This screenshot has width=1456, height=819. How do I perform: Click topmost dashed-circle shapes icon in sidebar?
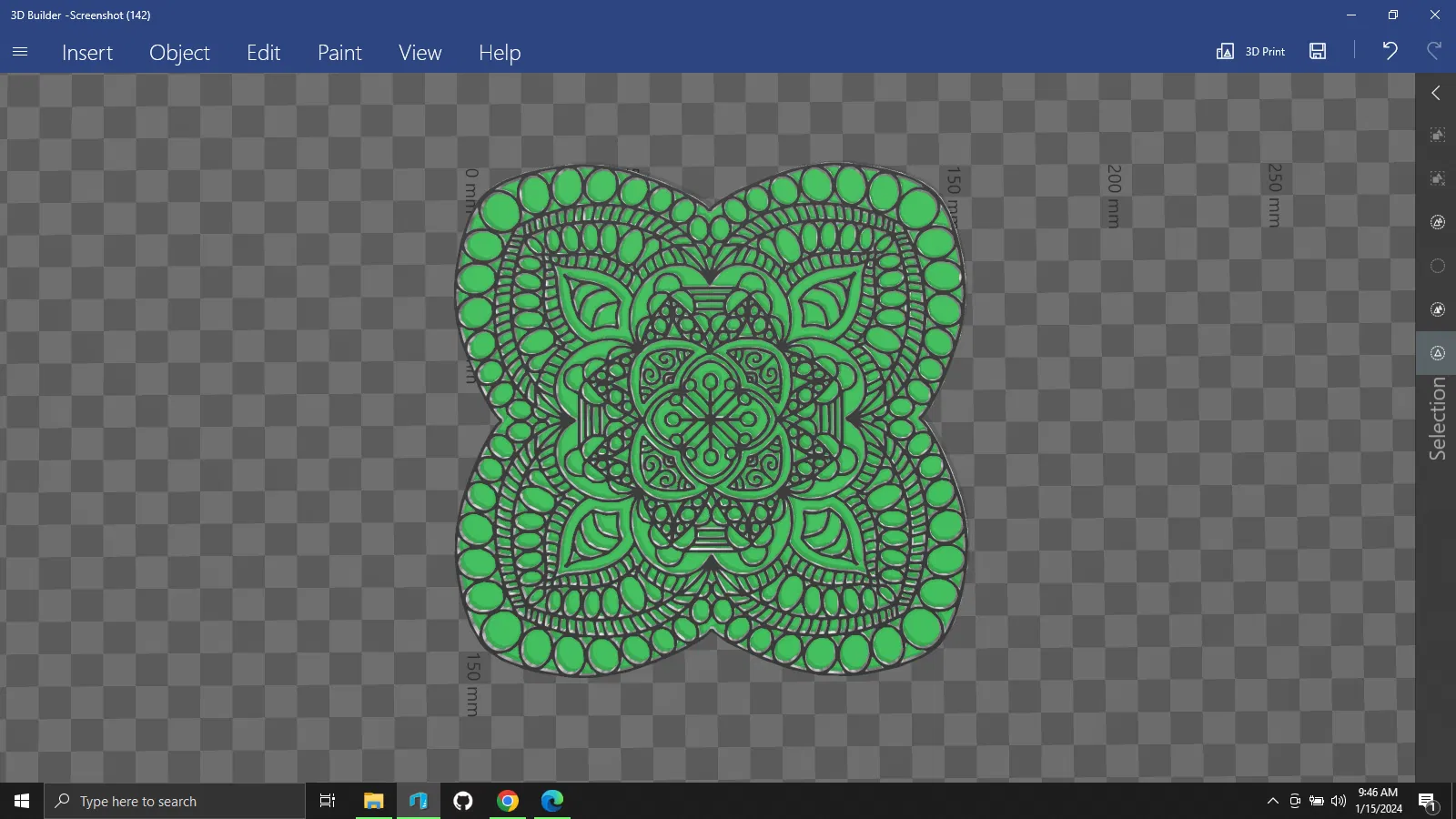[x=1438, y=222]
